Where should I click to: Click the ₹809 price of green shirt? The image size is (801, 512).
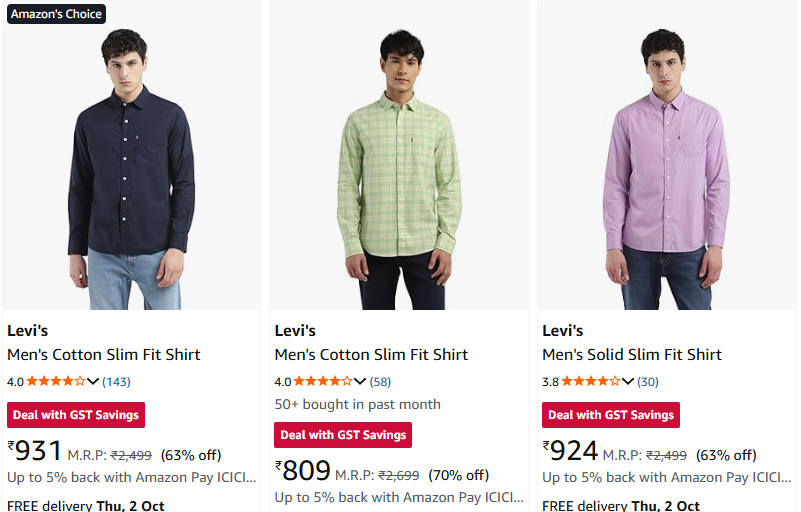tap(303, 470)
